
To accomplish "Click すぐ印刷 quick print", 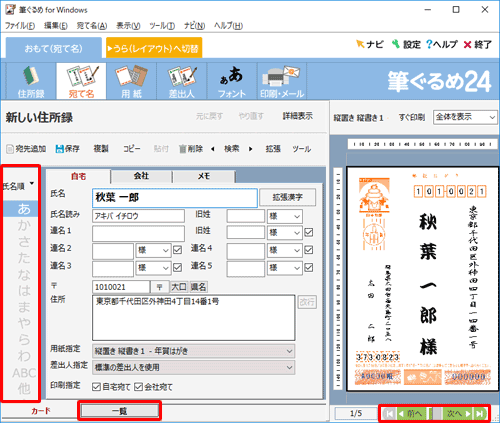I will [x=412, y=117].
